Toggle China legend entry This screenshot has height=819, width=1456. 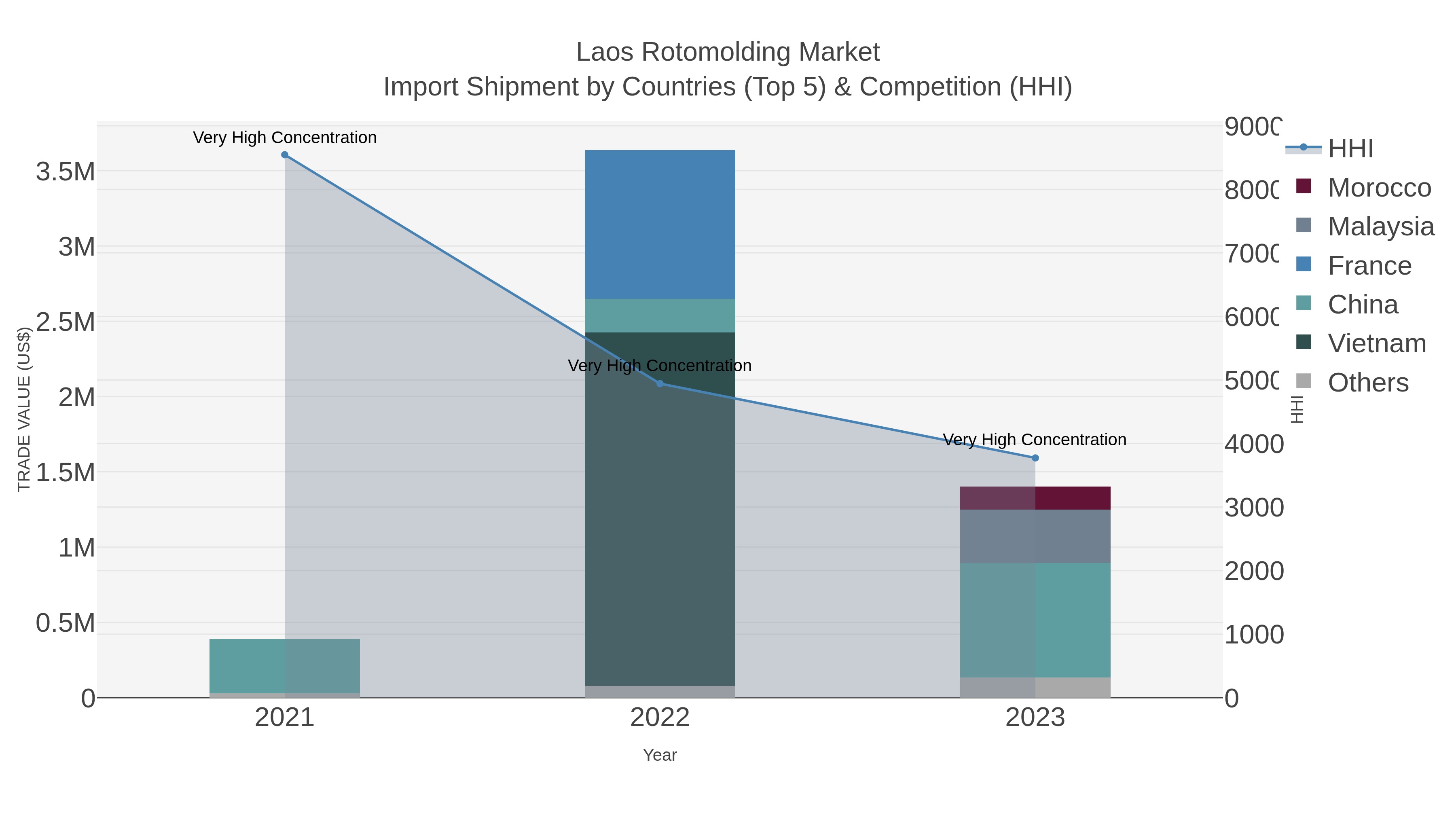pyautogui.click(x=1347, y=304)
